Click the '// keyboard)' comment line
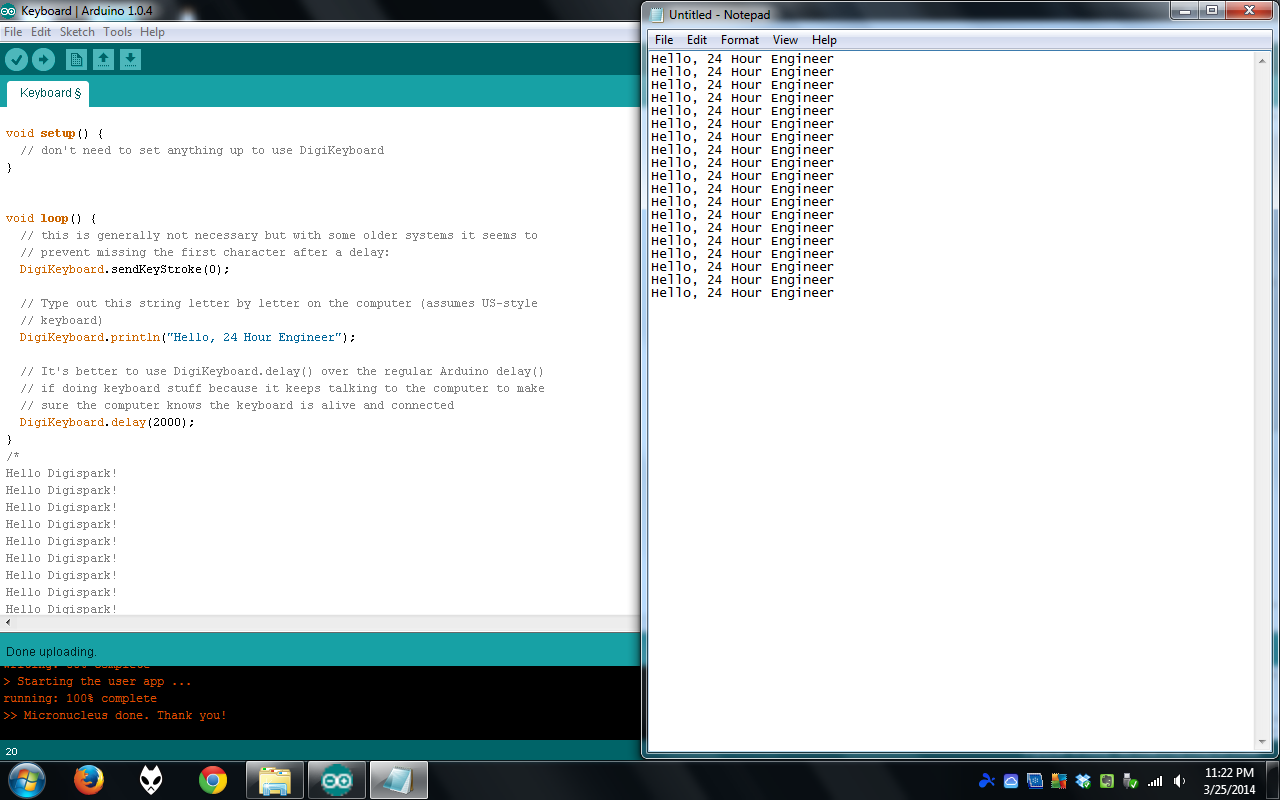 [x=61, y=320]
